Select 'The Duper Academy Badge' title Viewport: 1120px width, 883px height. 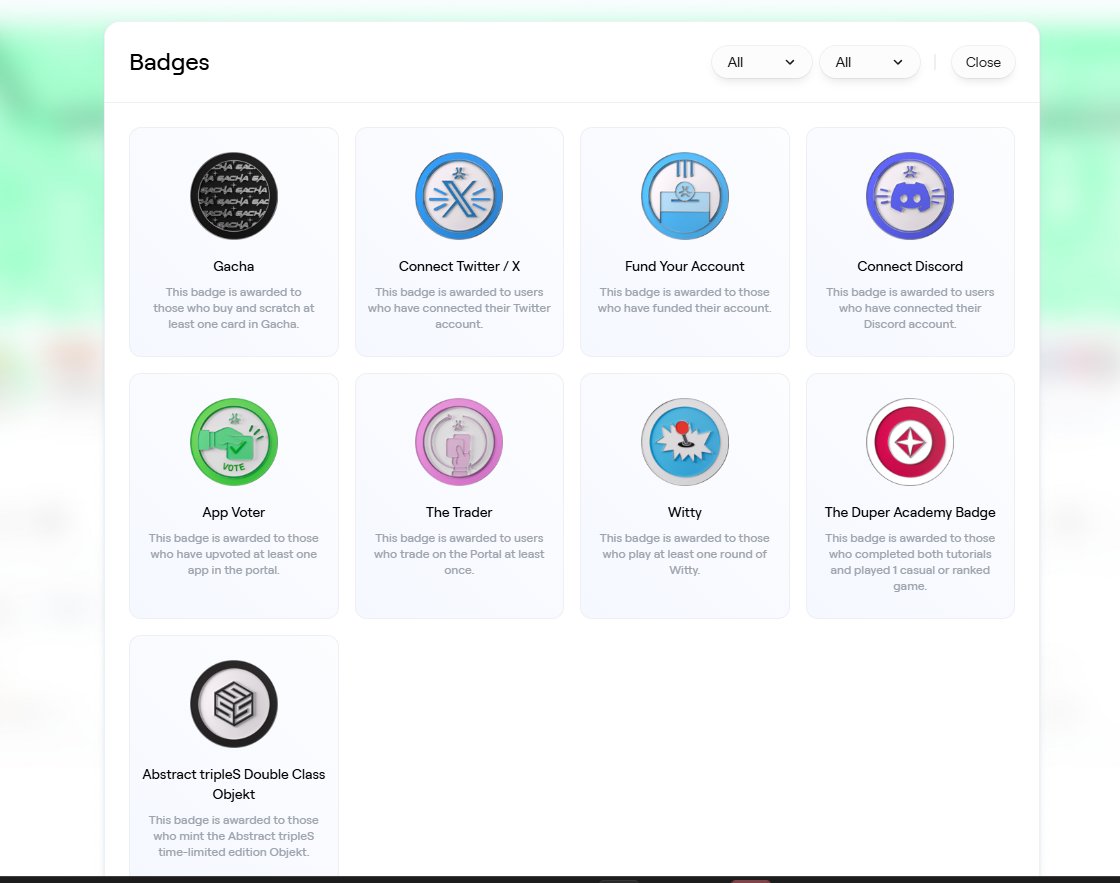(910, 512)
